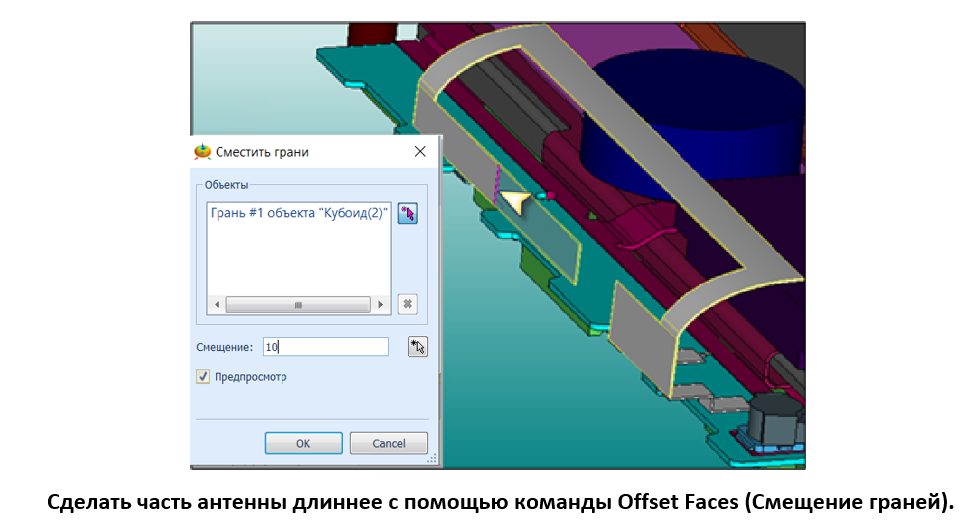Click the Сместить грани title bar
Screen dimensions: 968x524
(x=300, y=152)
